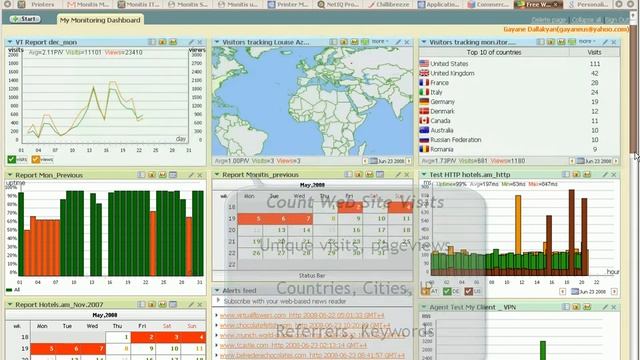Open the www.virtualflowers.com alert link

coord(302,316)
